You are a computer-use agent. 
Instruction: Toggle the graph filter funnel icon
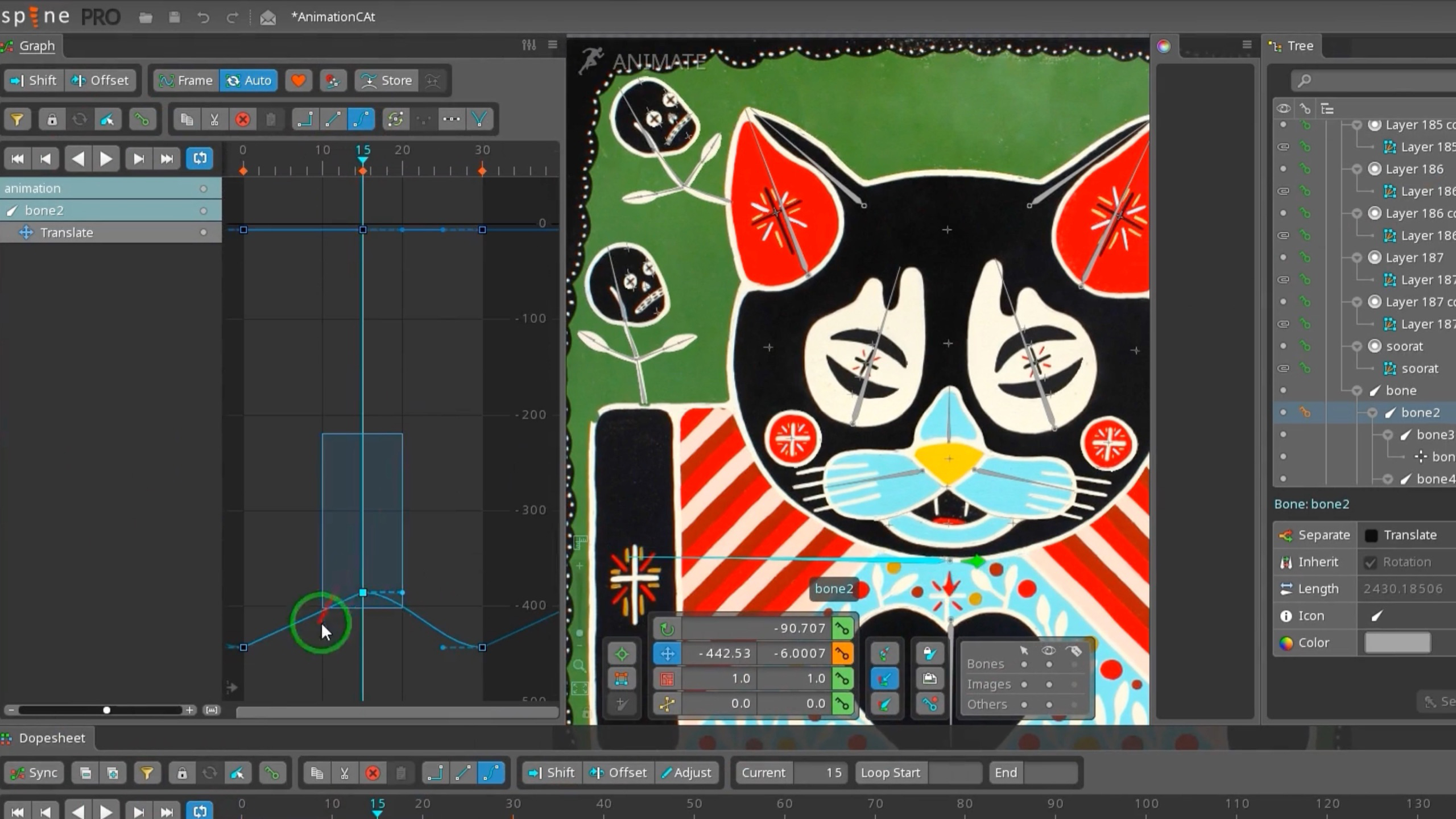click(x=17, y=119)
